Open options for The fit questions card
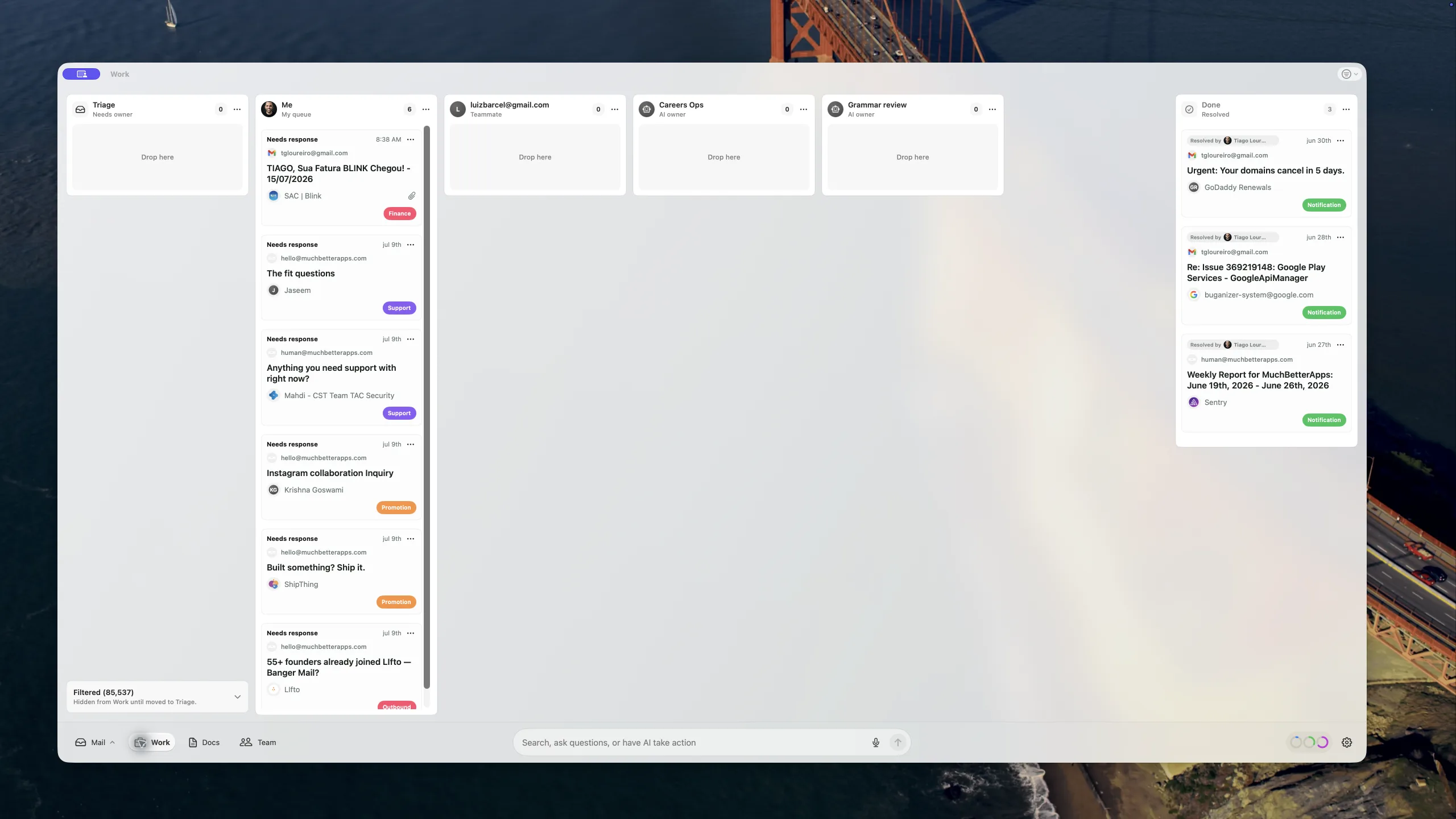This screenshot has width=1456, height=819. point(411,245)
